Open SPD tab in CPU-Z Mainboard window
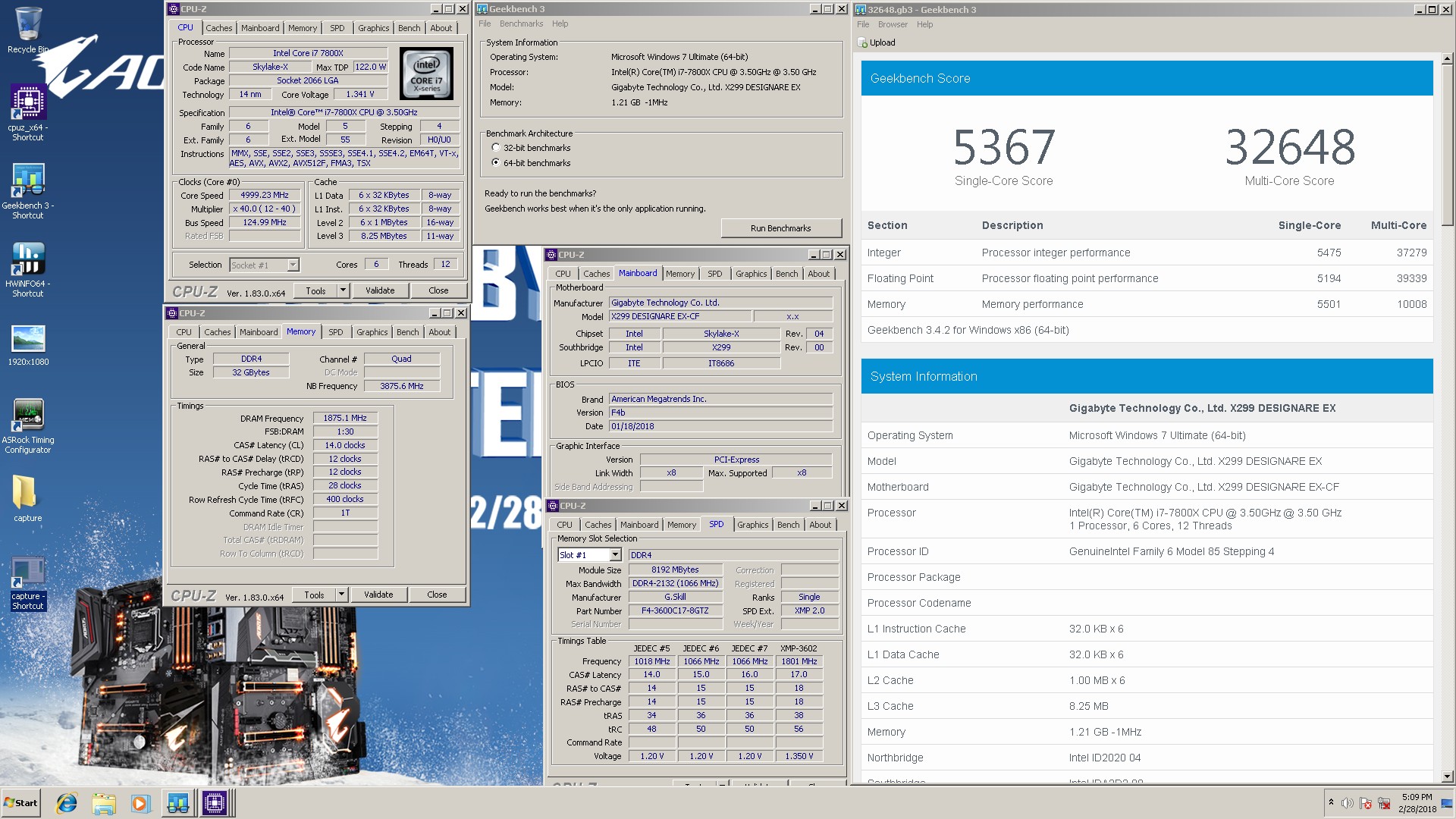This screenshot has height=819, width=1456. pyautogui.click(x=714, y=274)
